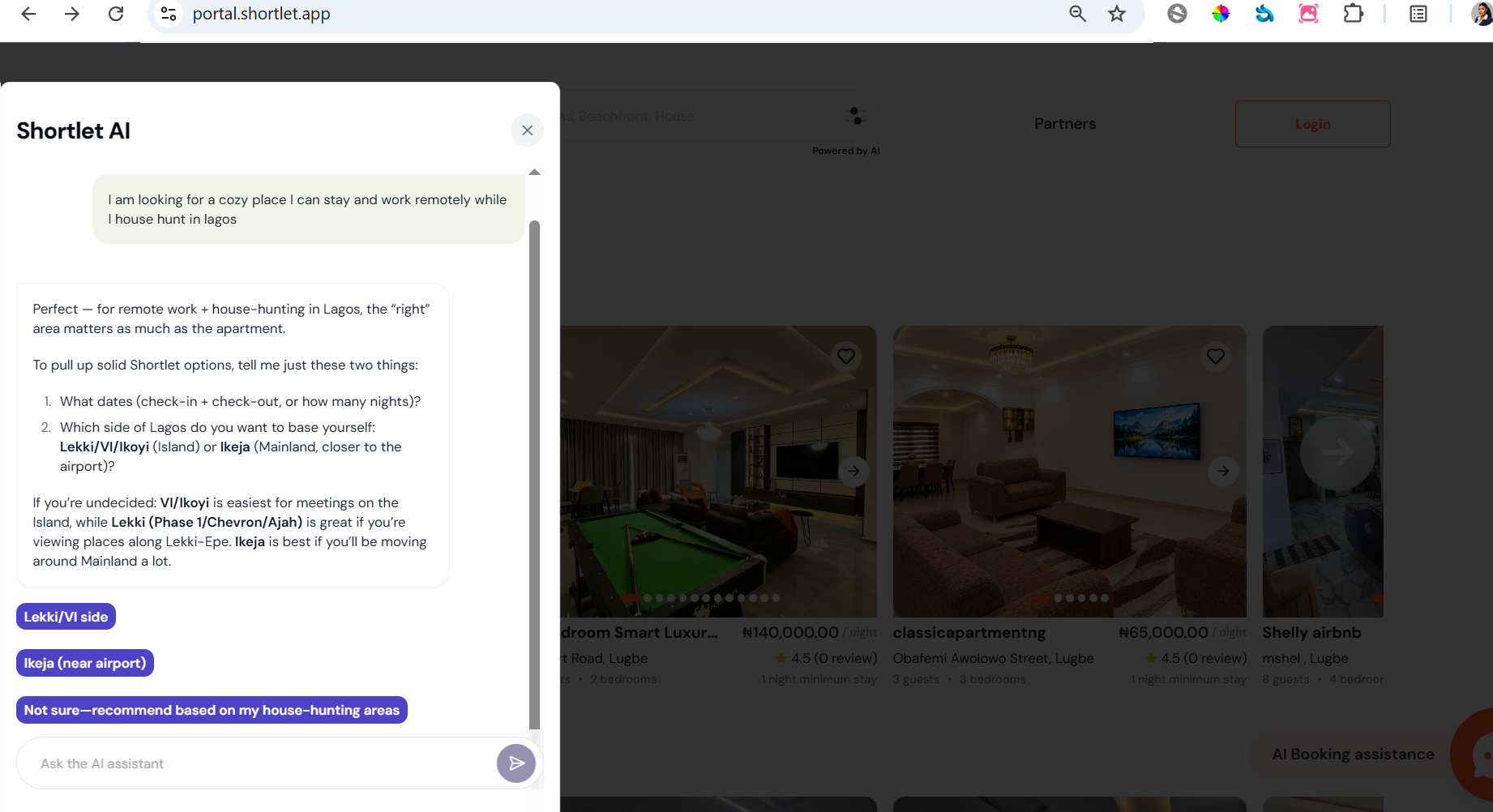Click the Login button

(x=1313, y=124)
